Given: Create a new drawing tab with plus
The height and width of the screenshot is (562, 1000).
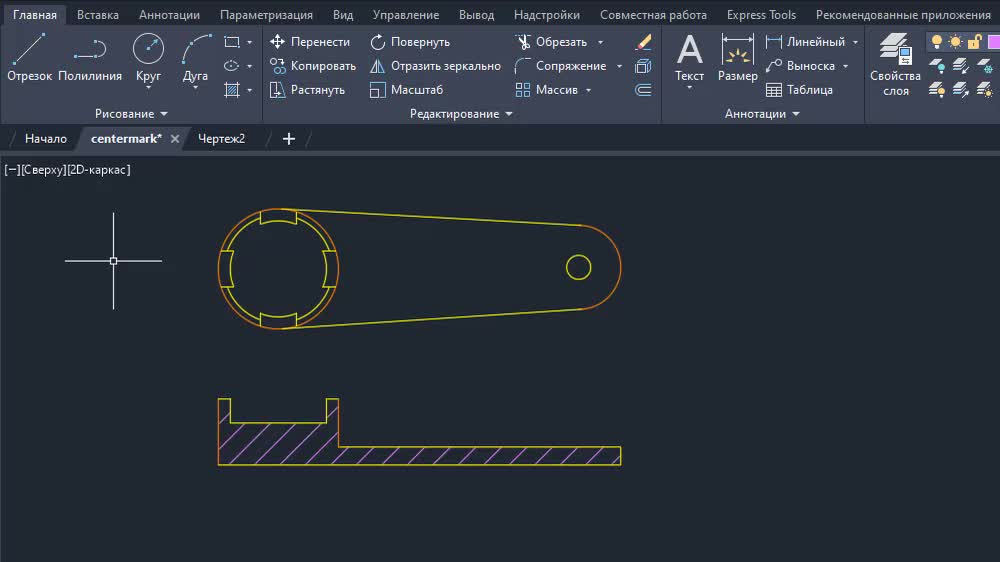Looking at the screenshot, I should click(x=288, y=138).
